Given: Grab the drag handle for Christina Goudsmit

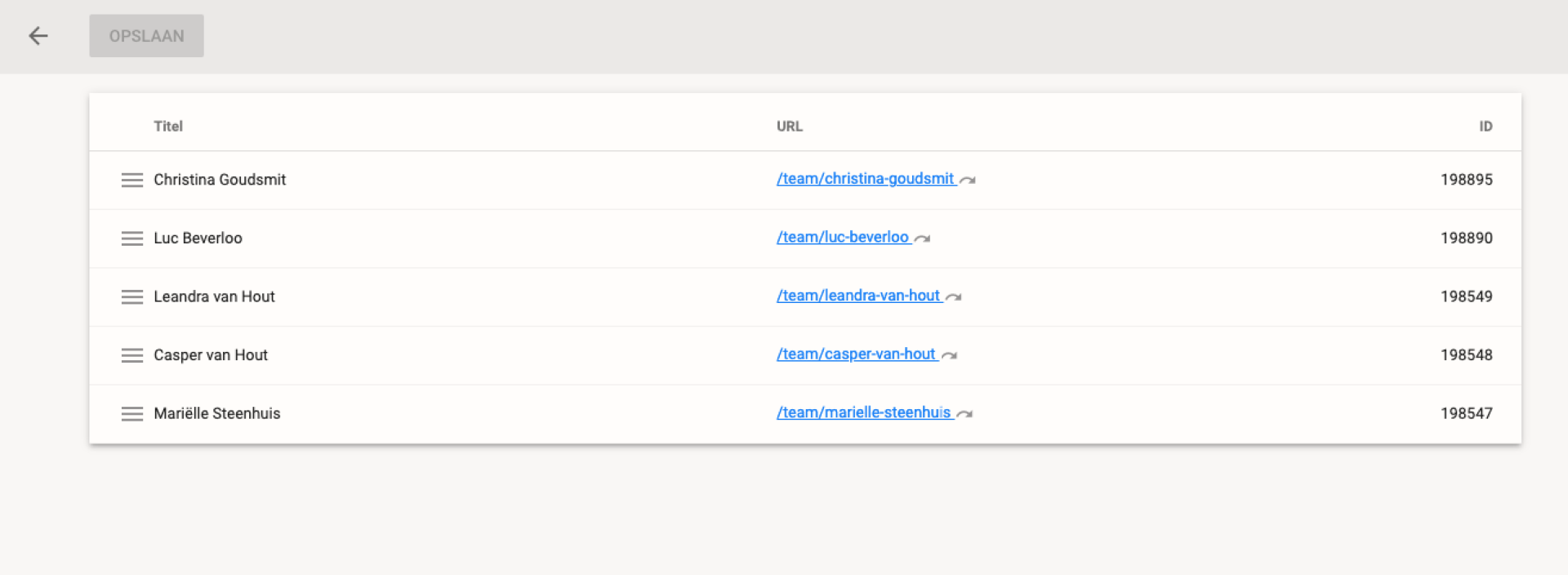Looking at the screenshot, I should click(132, 181).
